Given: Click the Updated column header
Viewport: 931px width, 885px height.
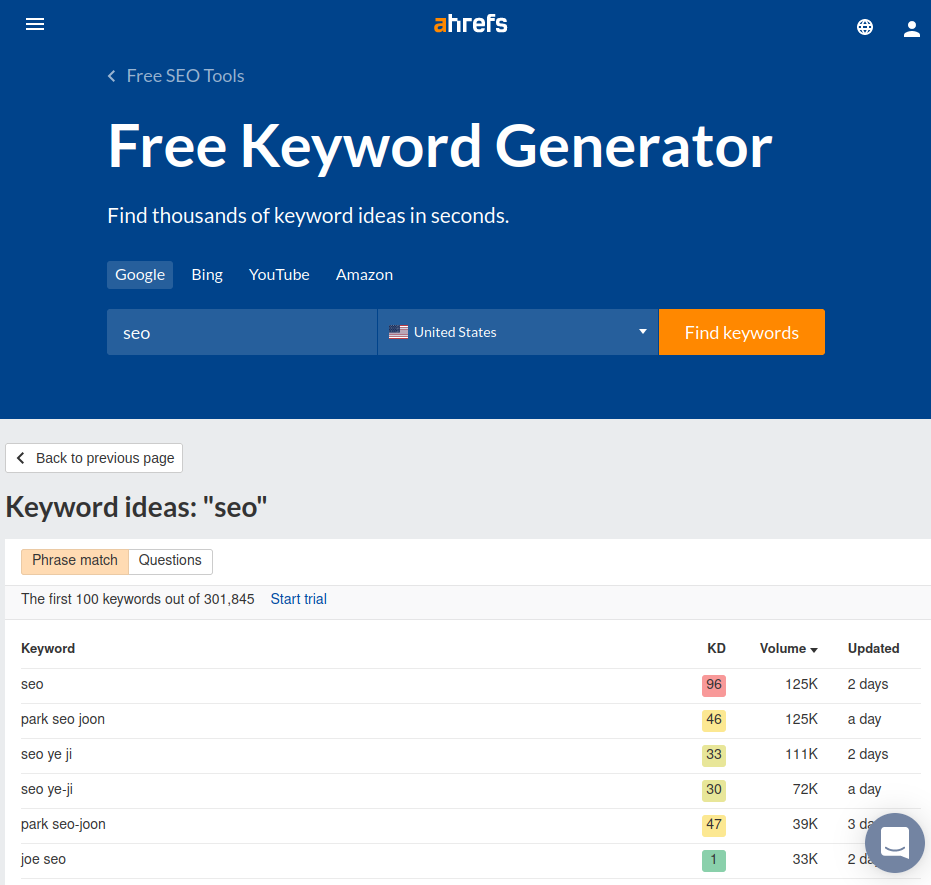Looking at the screenshot, I should point(873,649).
